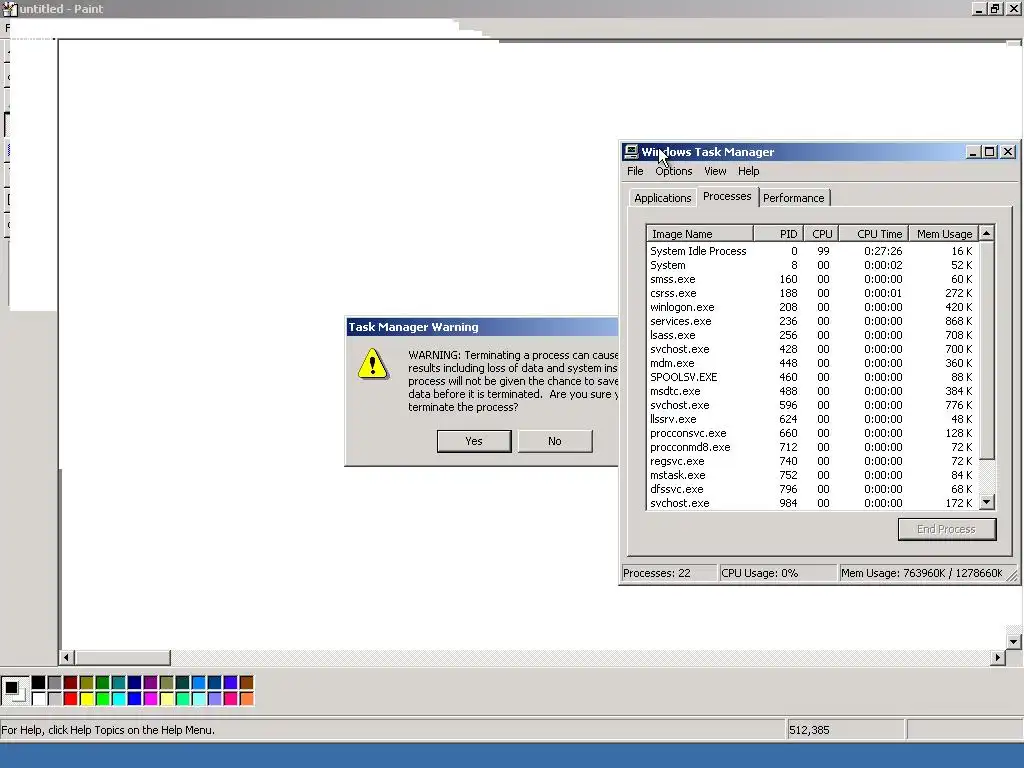
Task: Choose the hot pink color swatch
Action: 231,699
